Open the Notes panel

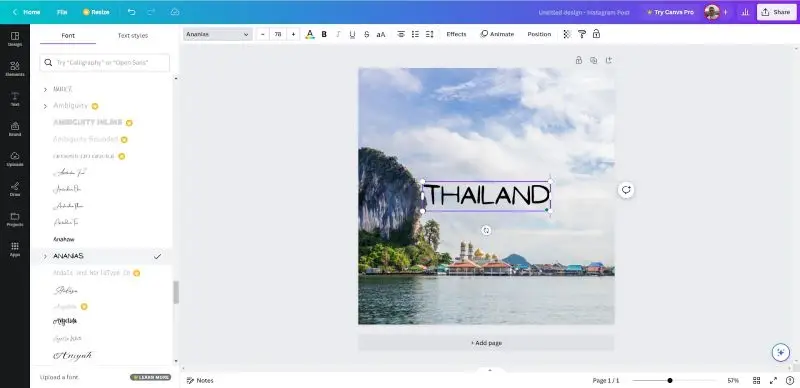click(x=200, y=380)
